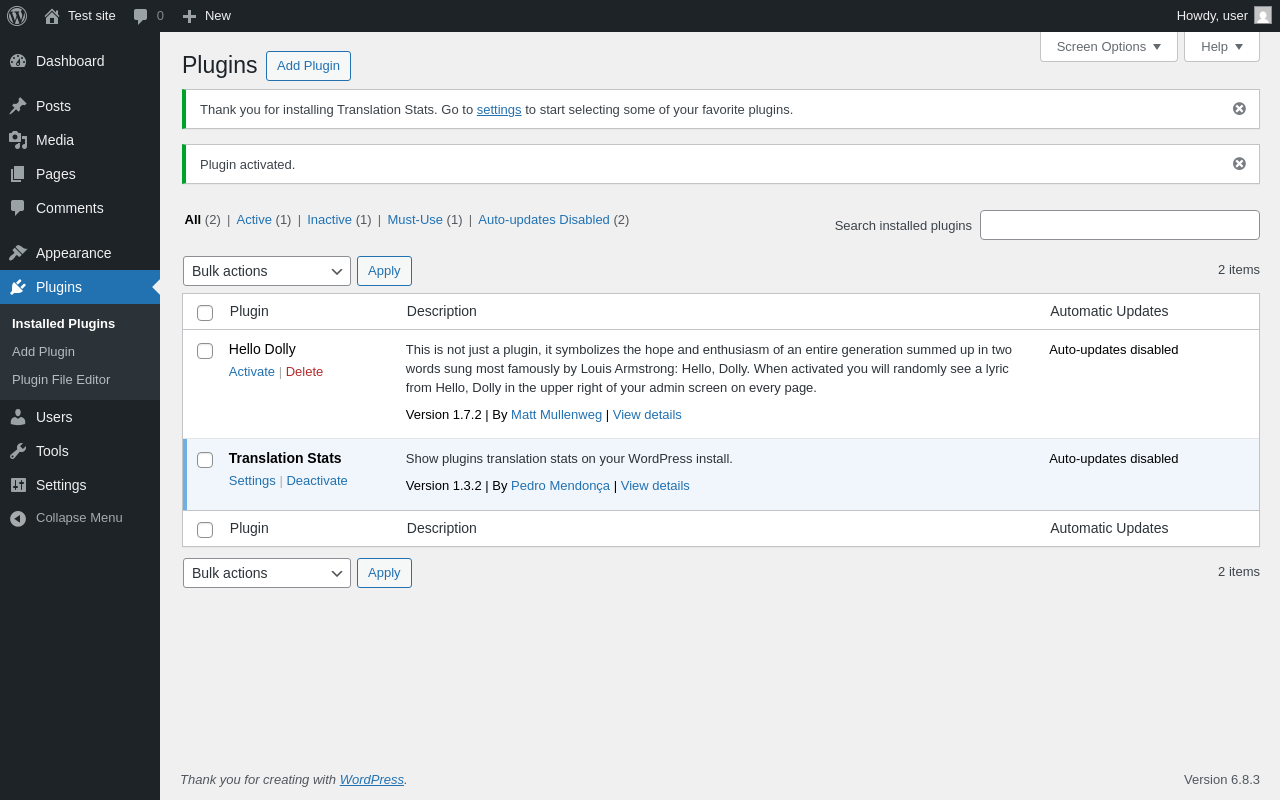Tick the Translation Stats plugin checkbox
This screenshot has height=800, width=1280.
click(x=205, y=460)
